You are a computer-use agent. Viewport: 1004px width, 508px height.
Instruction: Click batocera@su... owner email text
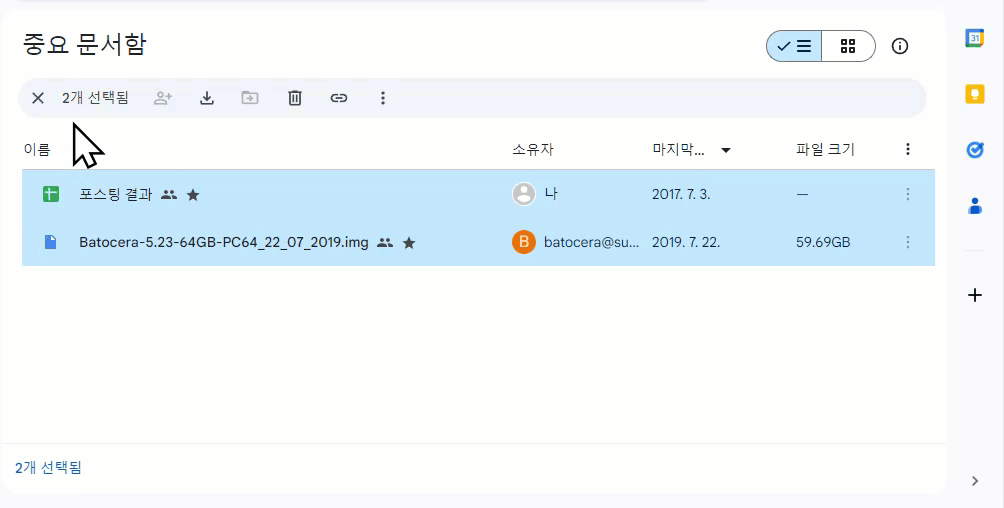coord(591,242)
